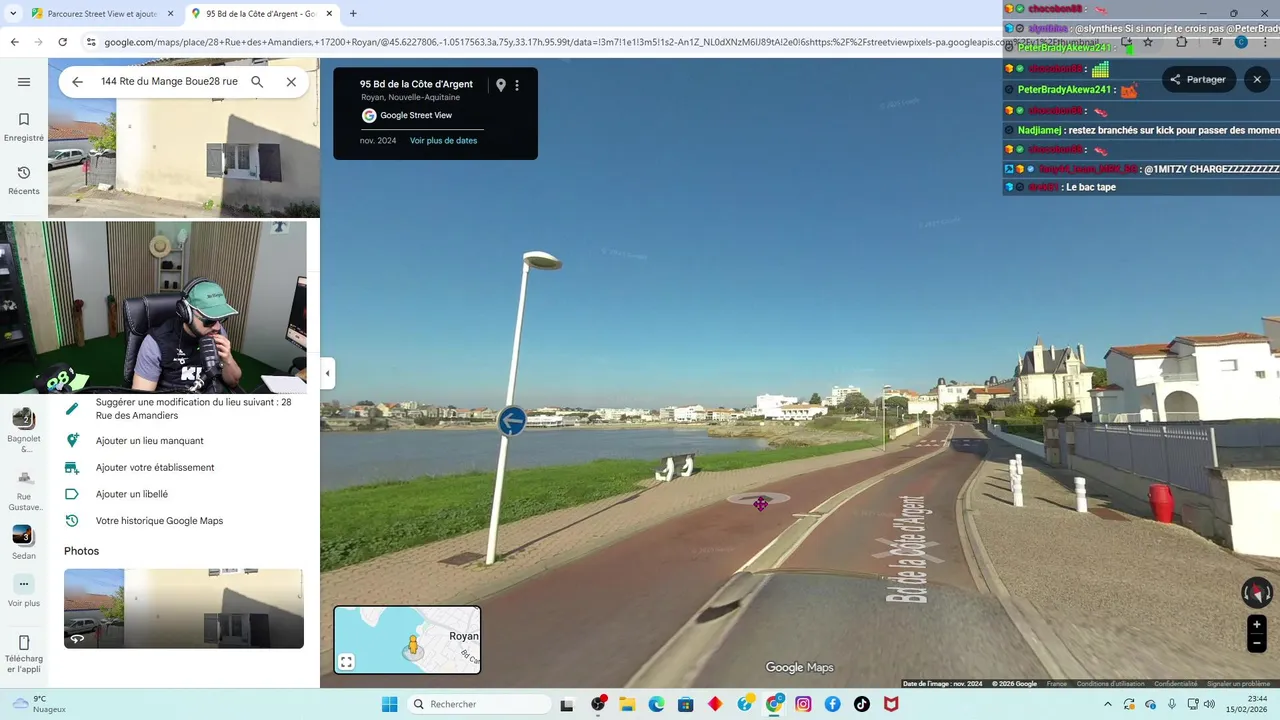Click the blue back arrow on the street
Viewport: 1280px width, 720px height.
[x=512, y=421]
